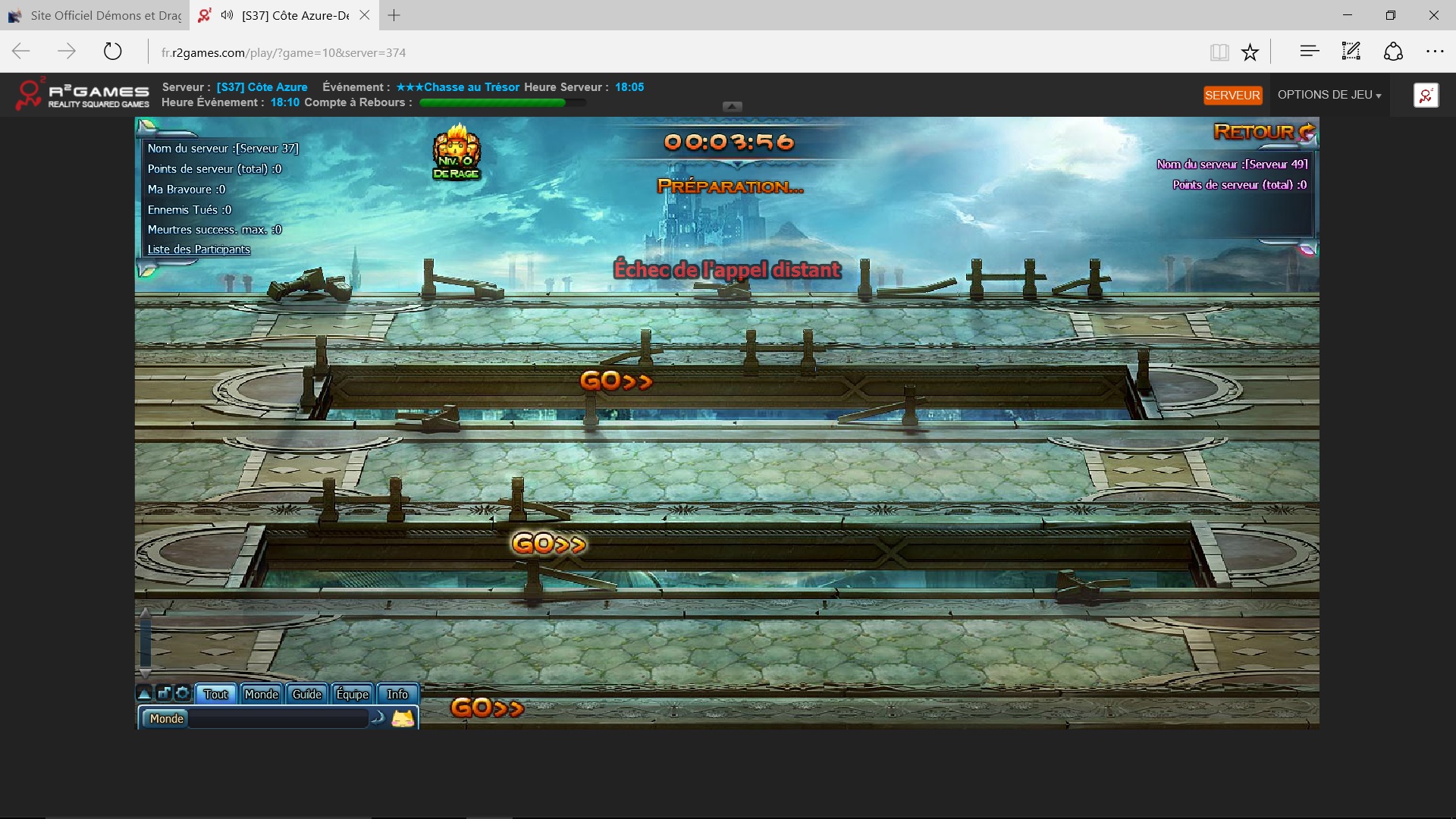1456x819 pixels.
Task: Open the chat settings gear icon
Action: point(183,693)
